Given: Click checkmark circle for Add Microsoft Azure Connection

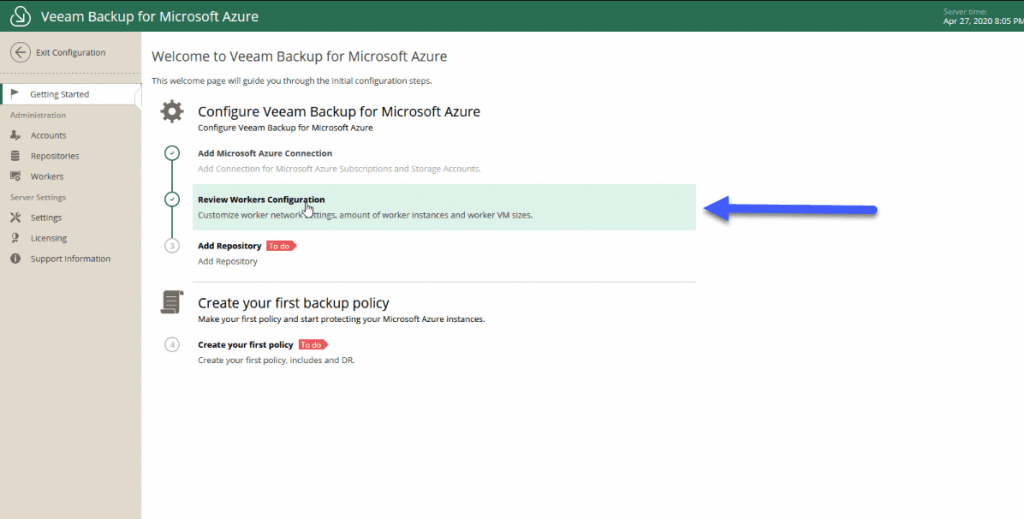Looking at the screenshot, I should 172,153.
